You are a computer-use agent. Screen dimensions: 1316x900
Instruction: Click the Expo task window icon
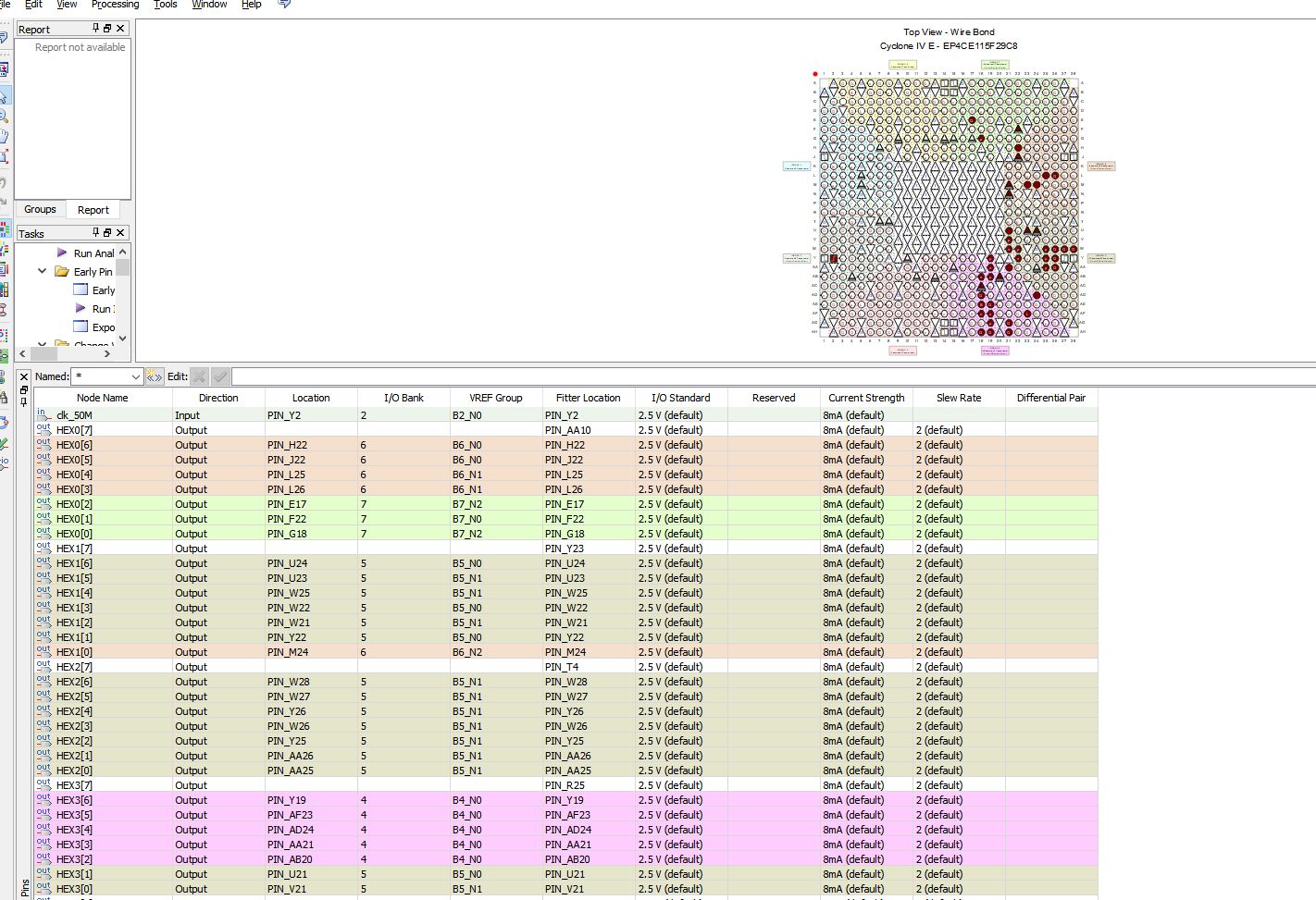tap(81, 327)
